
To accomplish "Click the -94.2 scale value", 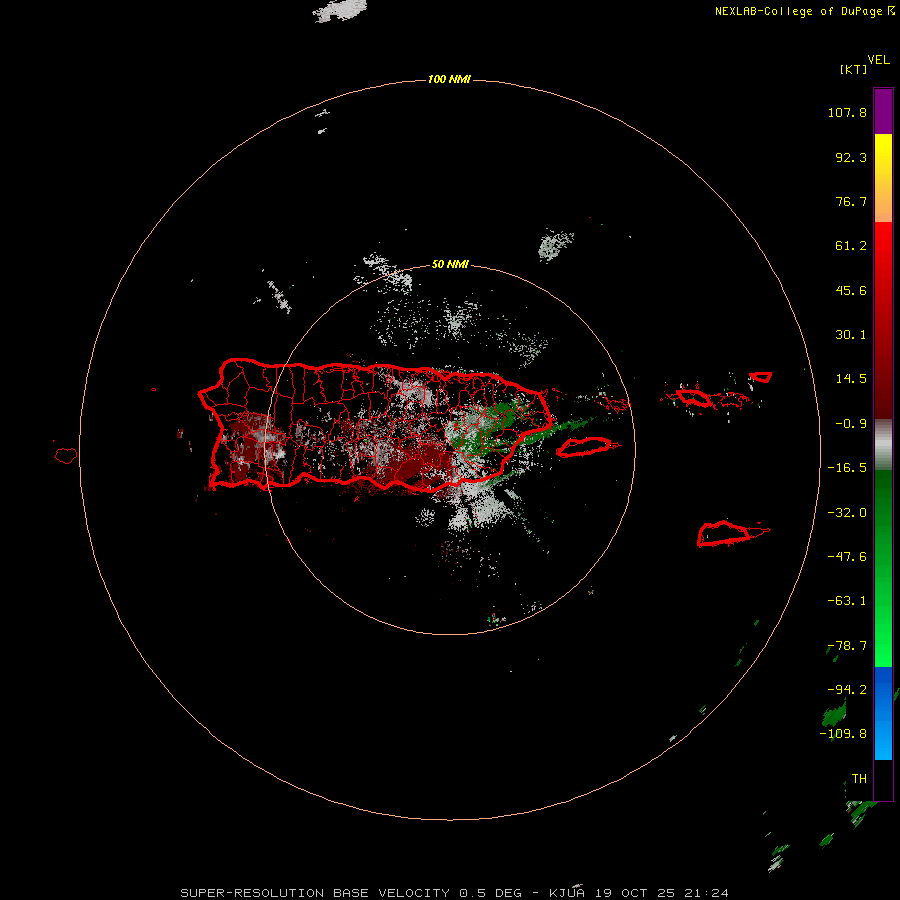I will pos(847,690).
